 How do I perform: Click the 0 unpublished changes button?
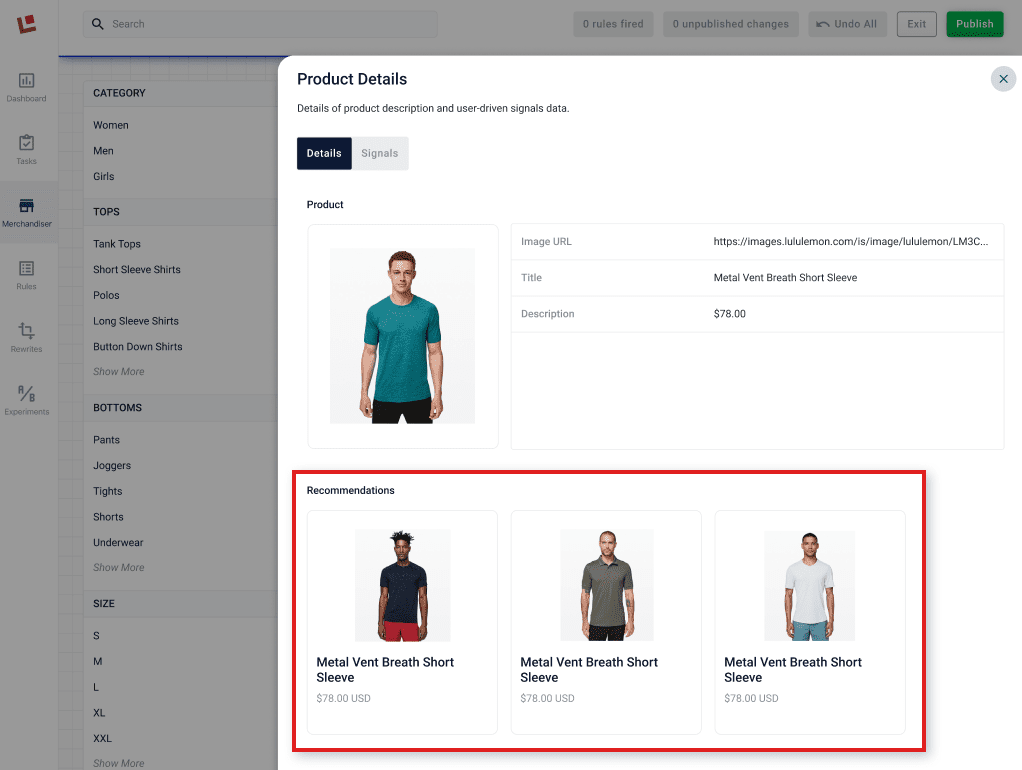731,24
